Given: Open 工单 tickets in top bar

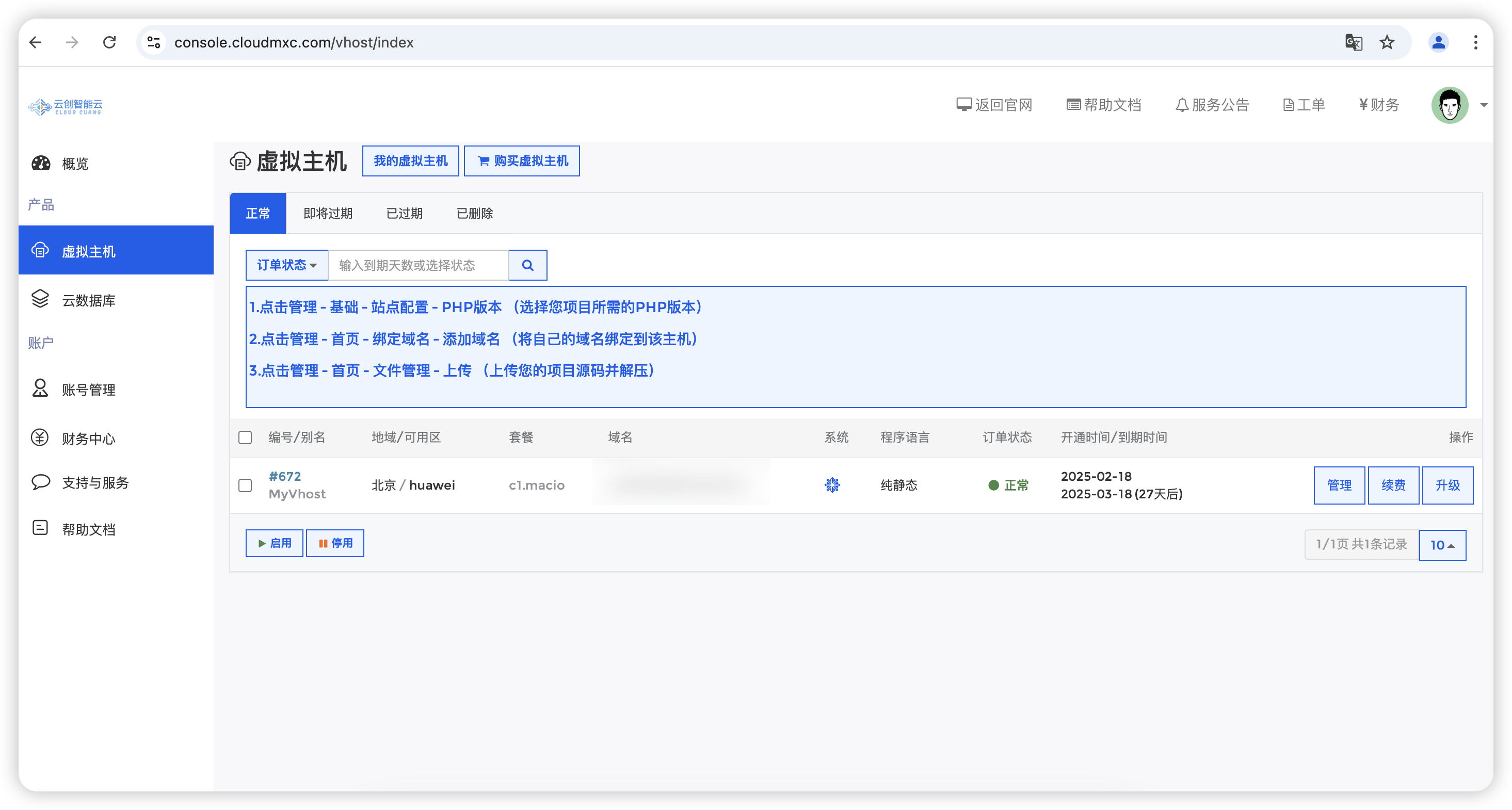Looking at the screenshot, I should pos(1304,105).
